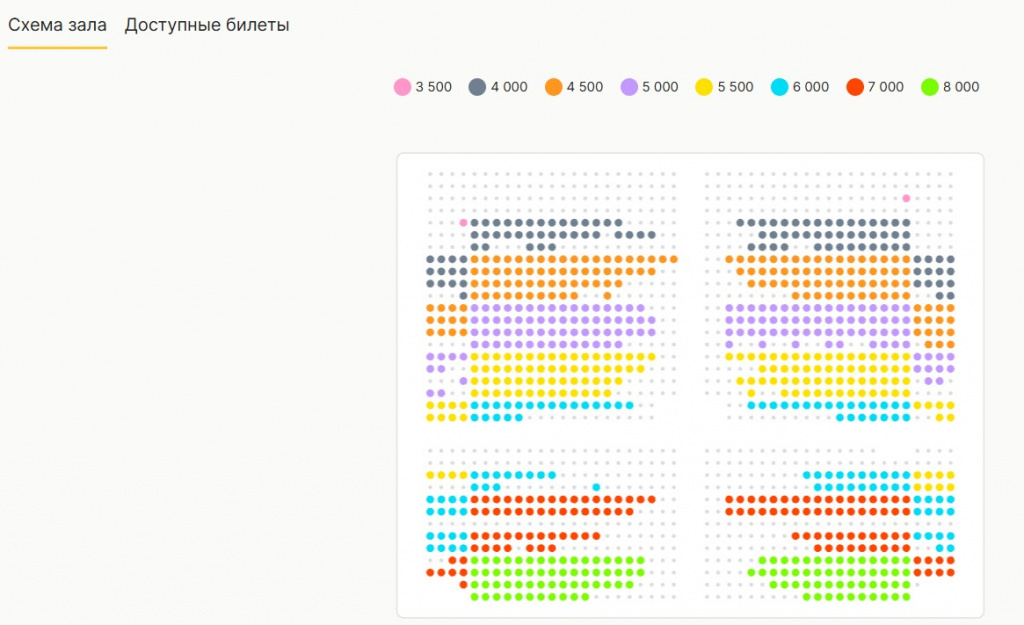1024x625 pixels.
Task: Switch to the Схема зала tab
Action: 57,25
